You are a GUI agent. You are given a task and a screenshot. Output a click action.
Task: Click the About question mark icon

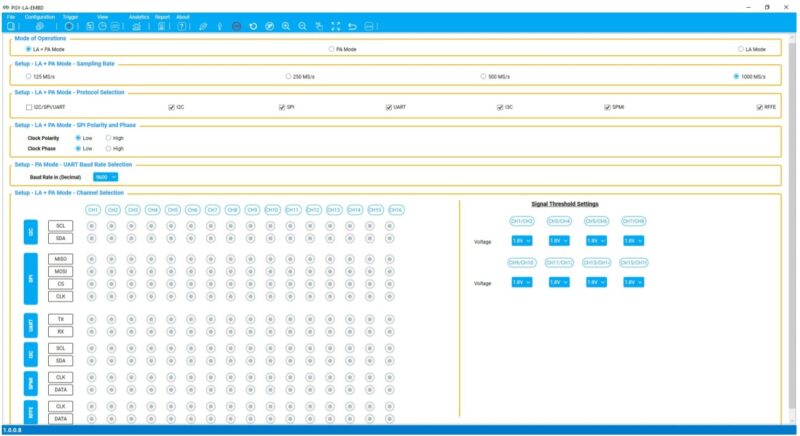[x=182, y=26]
